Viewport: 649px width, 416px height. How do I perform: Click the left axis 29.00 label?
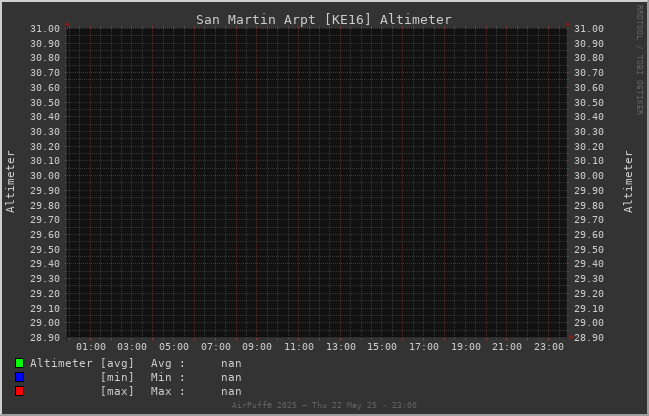tap(45, 323)
